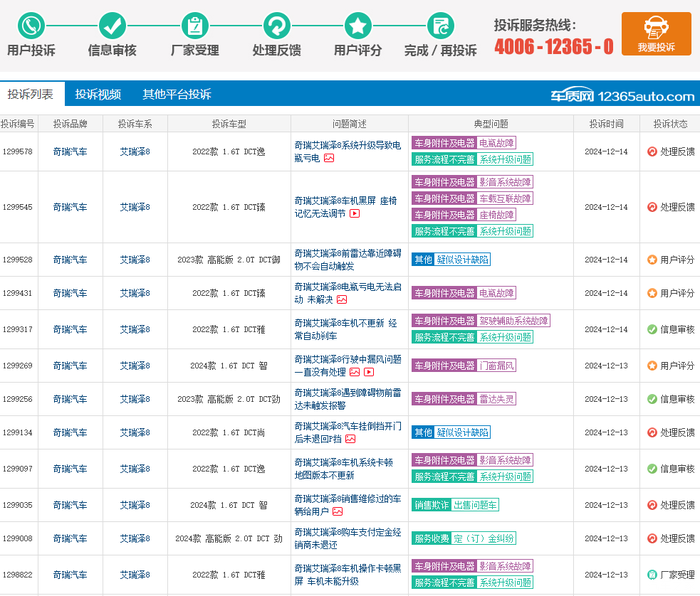Click the 厂家受理 clipboard step icon
Viewport: 700px width, 596px height.
coord(194,26)
